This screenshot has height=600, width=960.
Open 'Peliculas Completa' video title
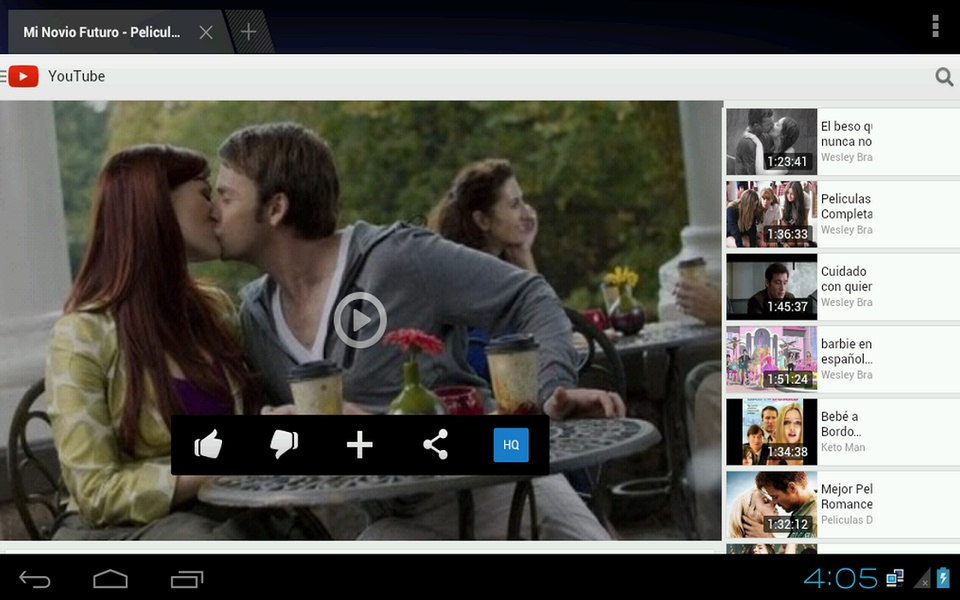coord(847,206)
